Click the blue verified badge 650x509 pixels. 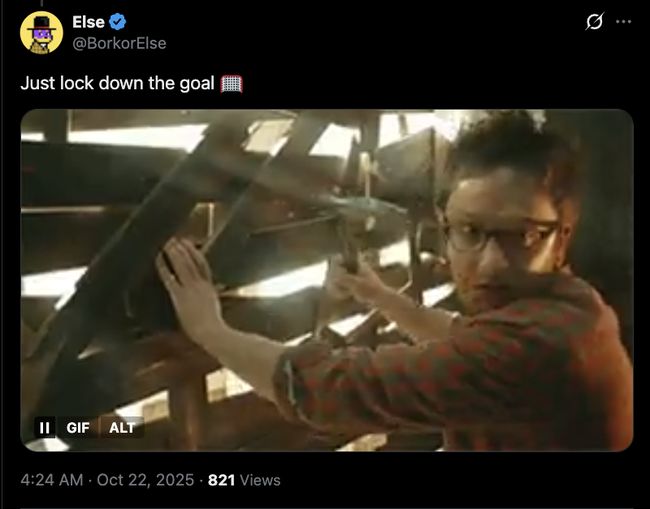point(118,22)
